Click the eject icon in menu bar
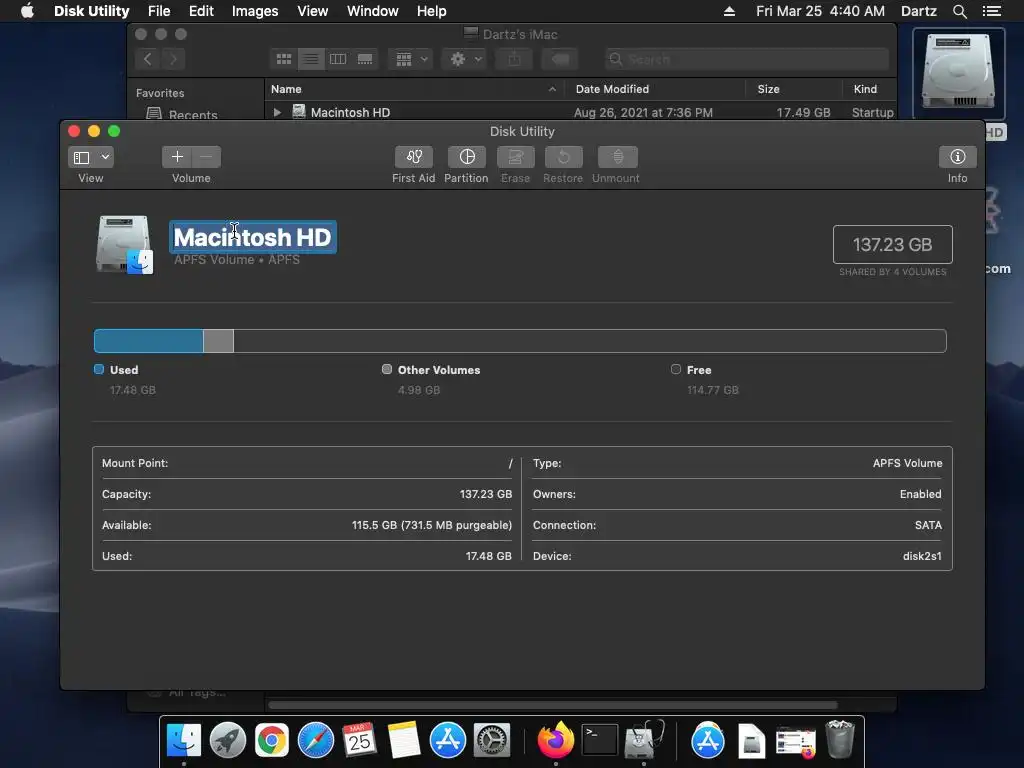This screenshot has width=1024, height=768. 729,11
